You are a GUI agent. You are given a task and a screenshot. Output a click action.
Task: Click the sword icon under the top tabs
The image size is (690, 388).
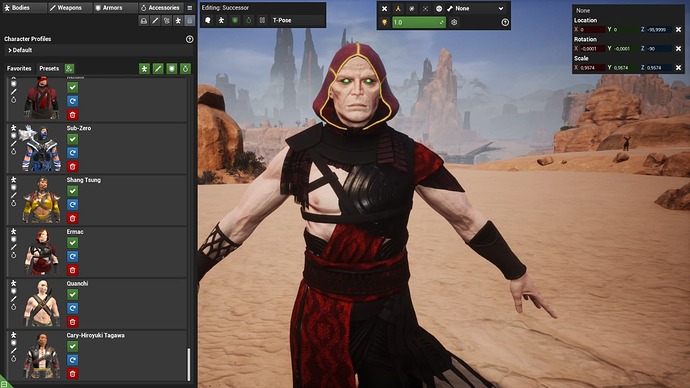pos(155,21)
